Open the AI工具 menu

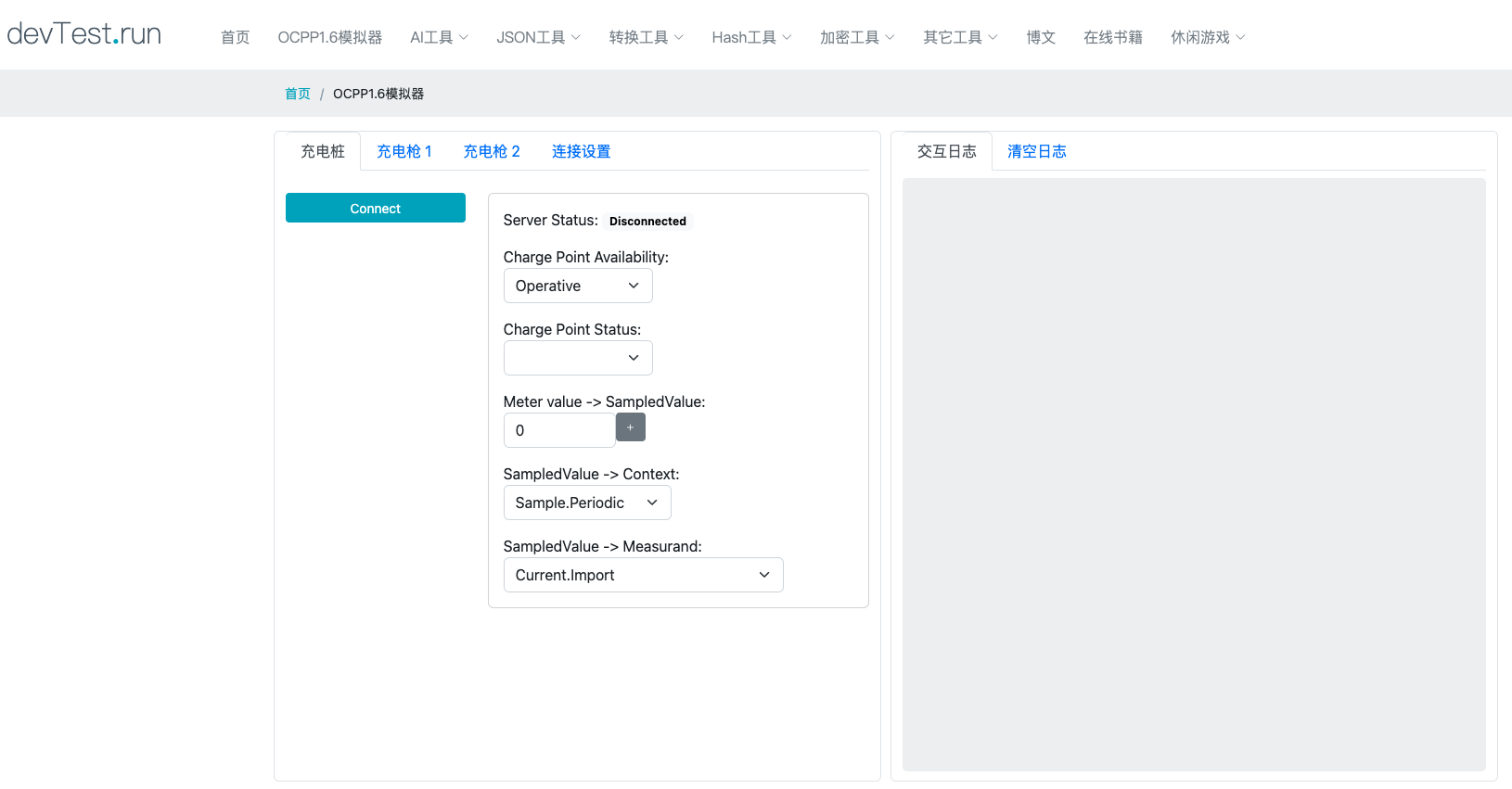(x=439, y=37)
